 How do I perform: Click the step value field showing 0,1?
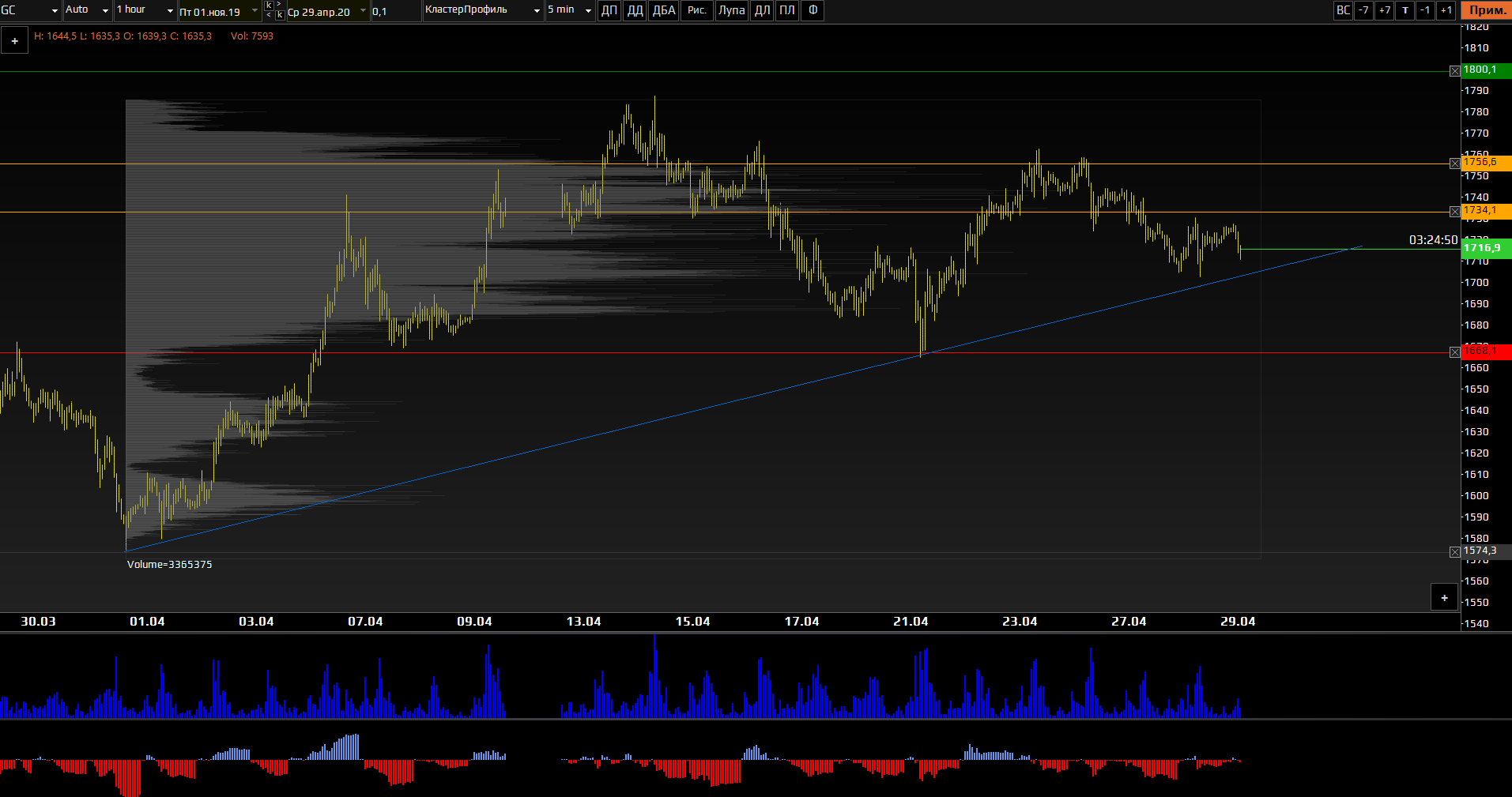(395, 11)
